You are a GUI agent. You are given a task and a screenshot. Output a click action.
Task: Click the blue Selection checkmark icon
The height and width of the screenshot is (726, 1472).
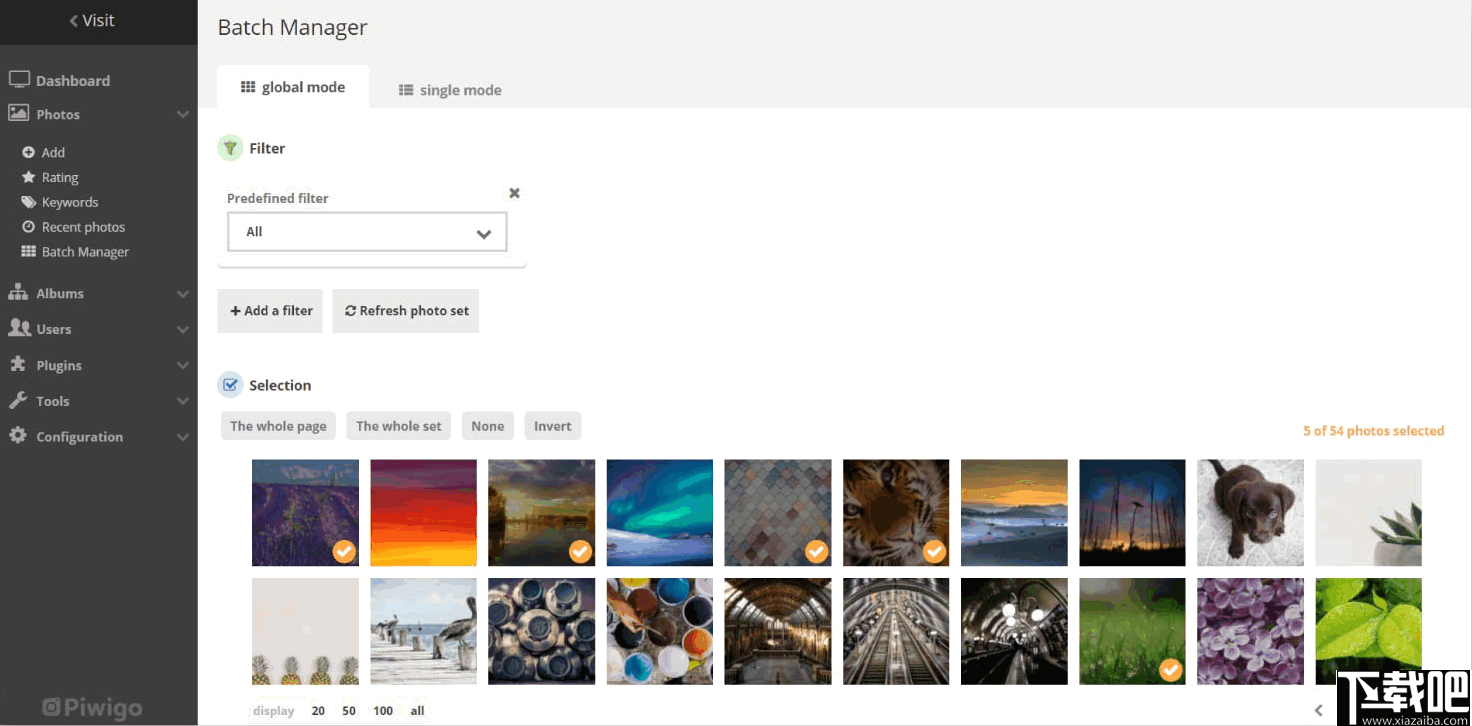click(x=230, y=385)
